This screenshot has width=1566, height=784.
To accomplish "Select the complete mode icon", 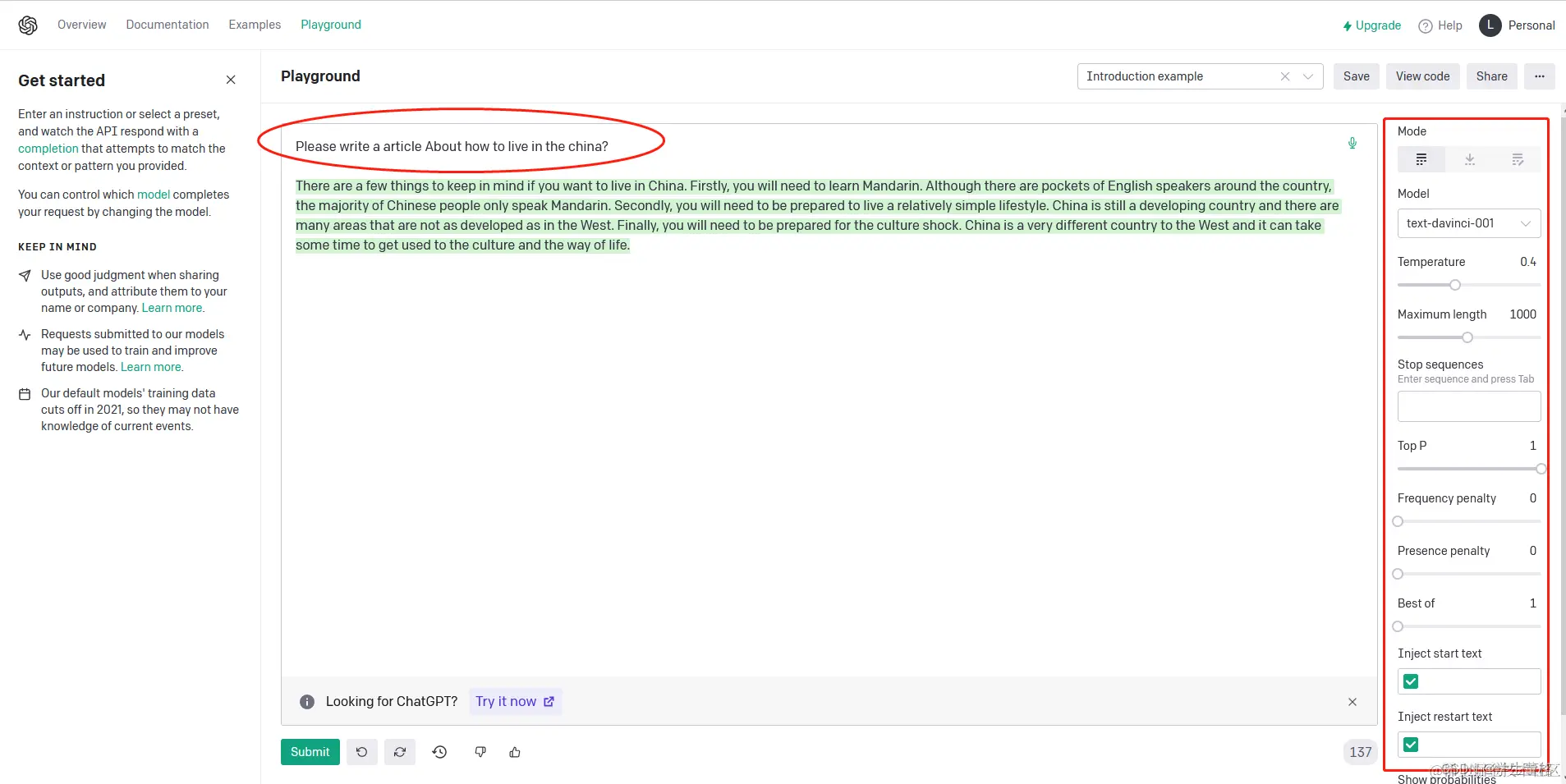I will pyautogui.click(x=1421, y=158).
